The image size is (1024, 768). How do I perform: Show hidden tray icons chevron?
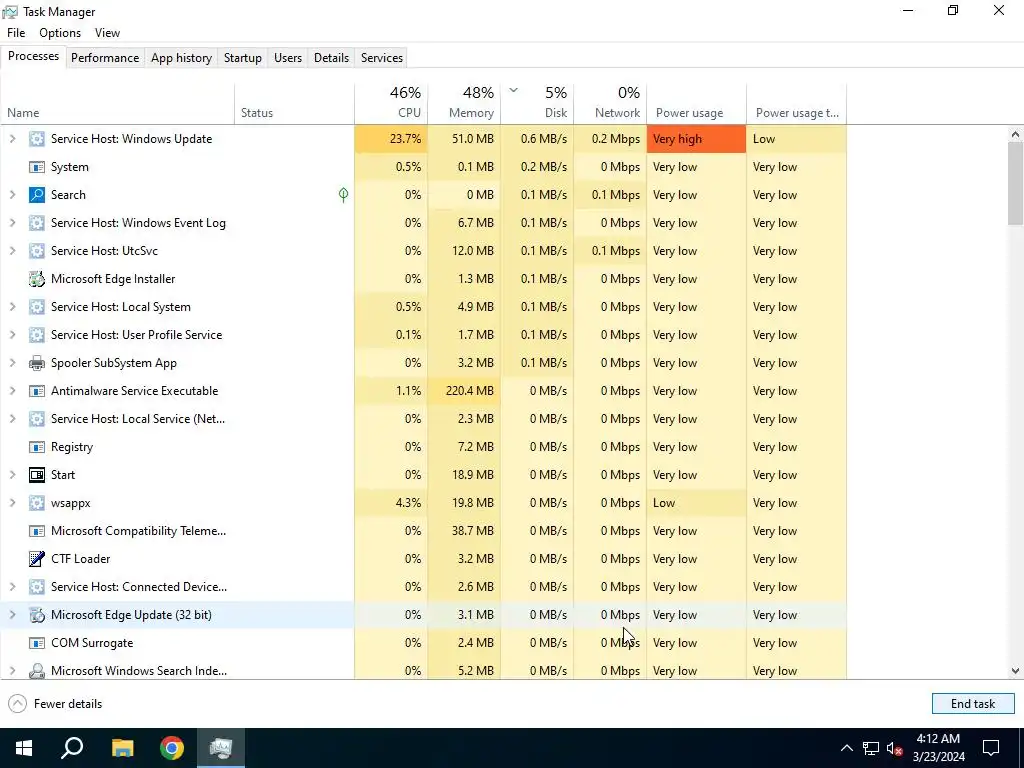[x=846, y=748]
